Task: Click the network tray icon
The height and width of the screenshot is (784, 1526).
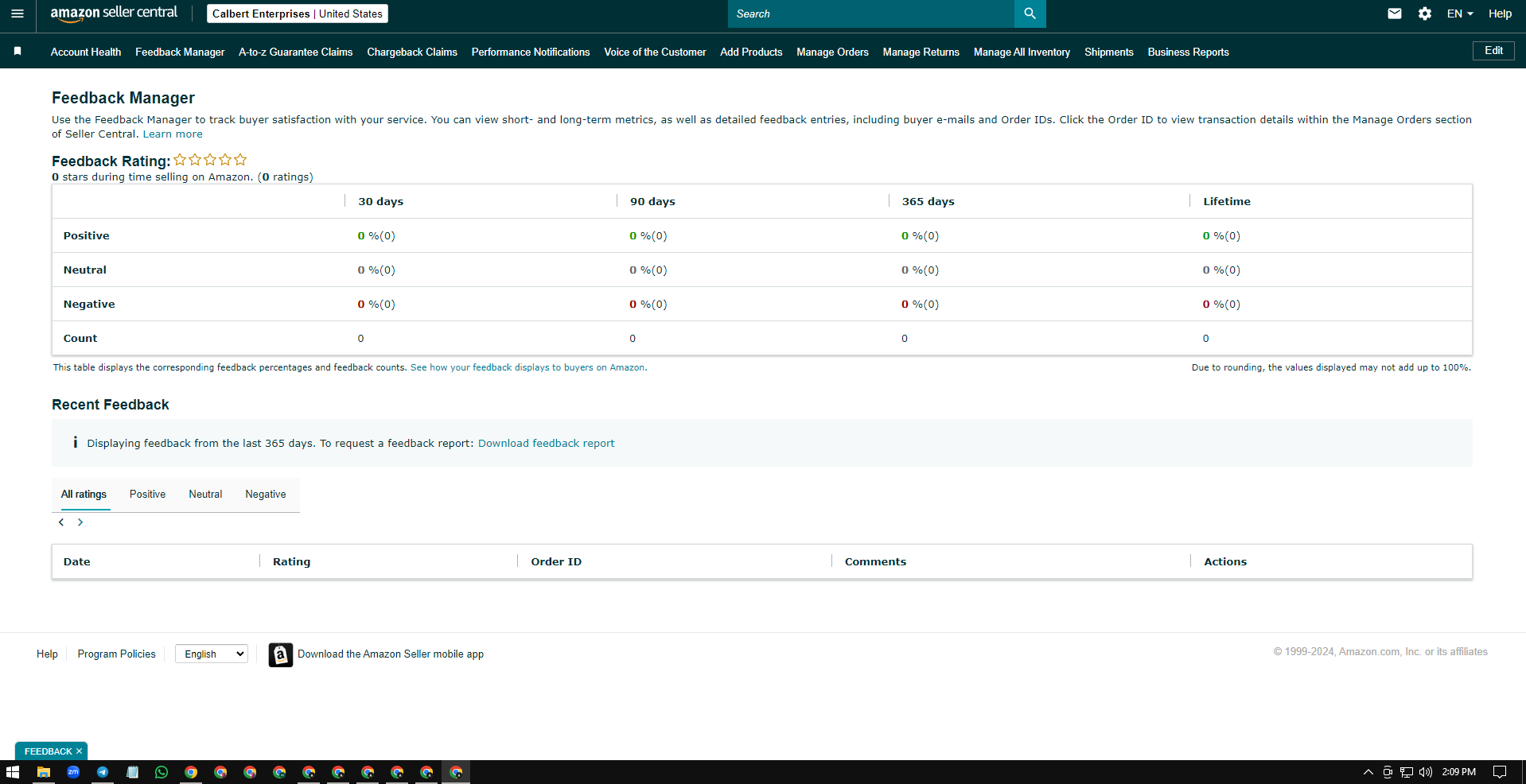Action: click(x=1407, y=772)
